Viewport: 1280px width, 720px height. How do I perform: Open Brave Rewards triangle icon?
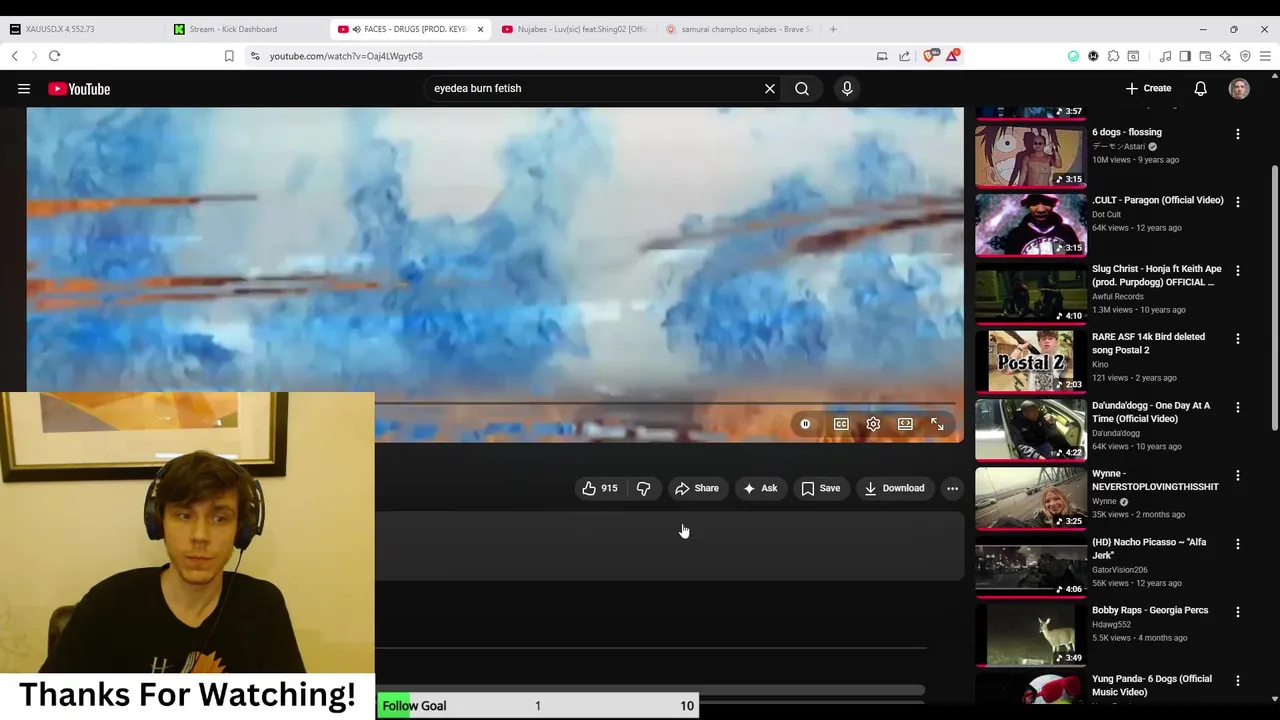[952, 56]
